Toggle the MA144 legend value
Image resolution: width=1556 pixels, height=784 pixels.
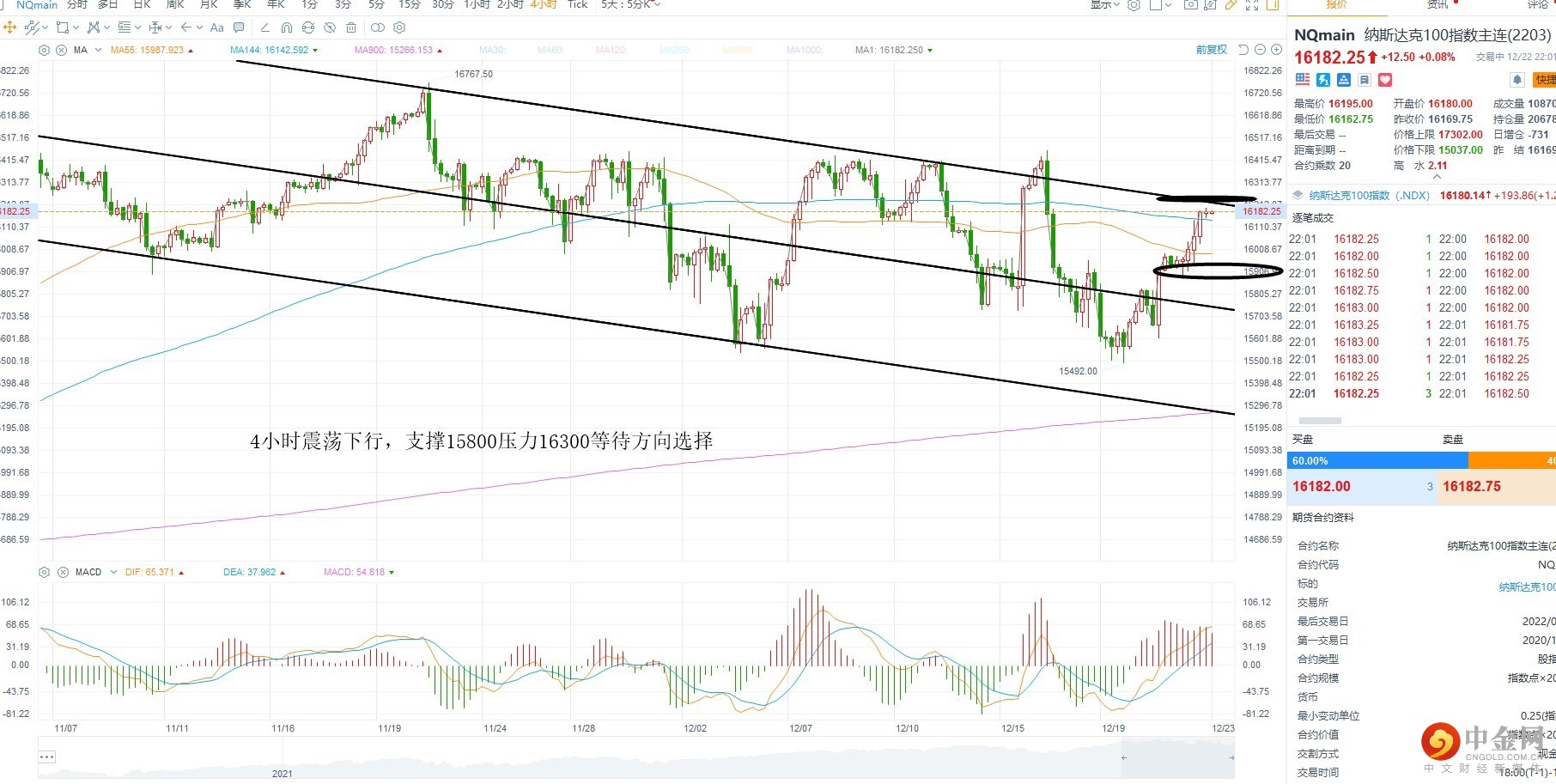(273, 50)
